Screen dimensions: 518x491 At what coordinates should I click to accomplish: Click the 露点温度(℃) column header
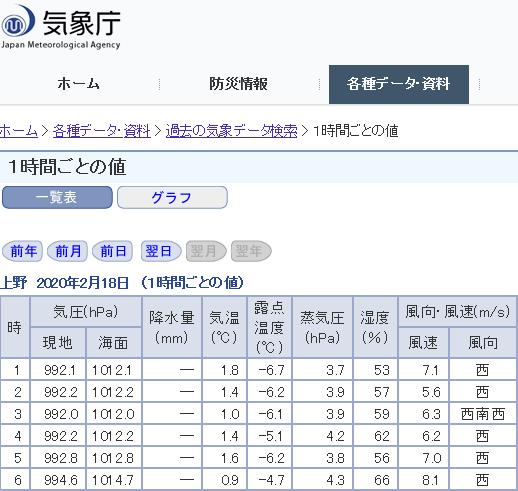tap(270, 327)
